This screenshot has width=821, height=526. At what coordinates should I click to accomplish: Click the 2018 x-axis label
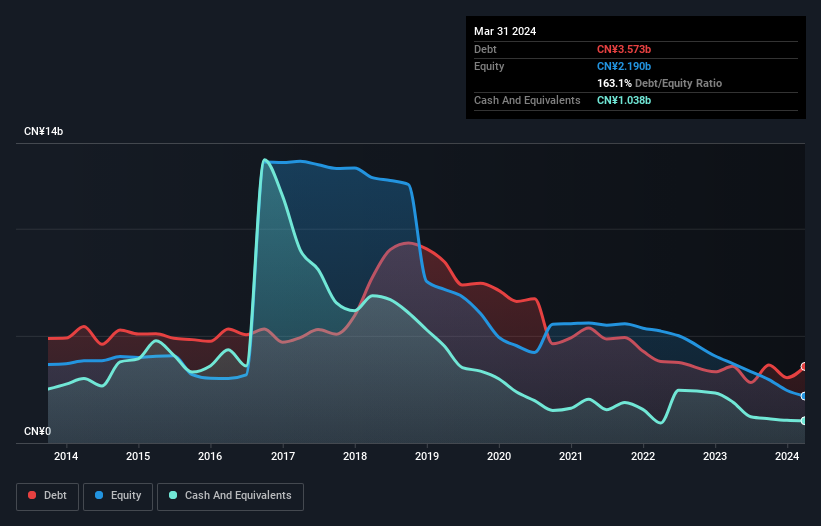[x=355, y=456]
